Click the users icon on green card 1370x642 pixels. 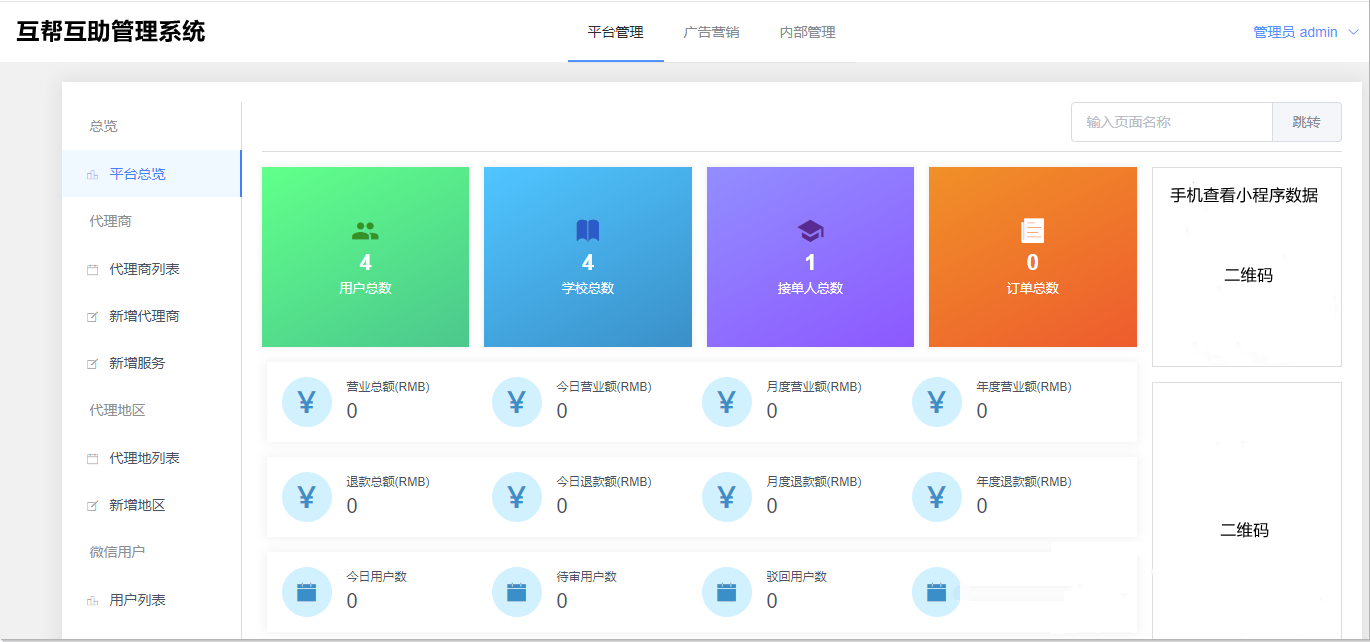[x=365, y=231]
